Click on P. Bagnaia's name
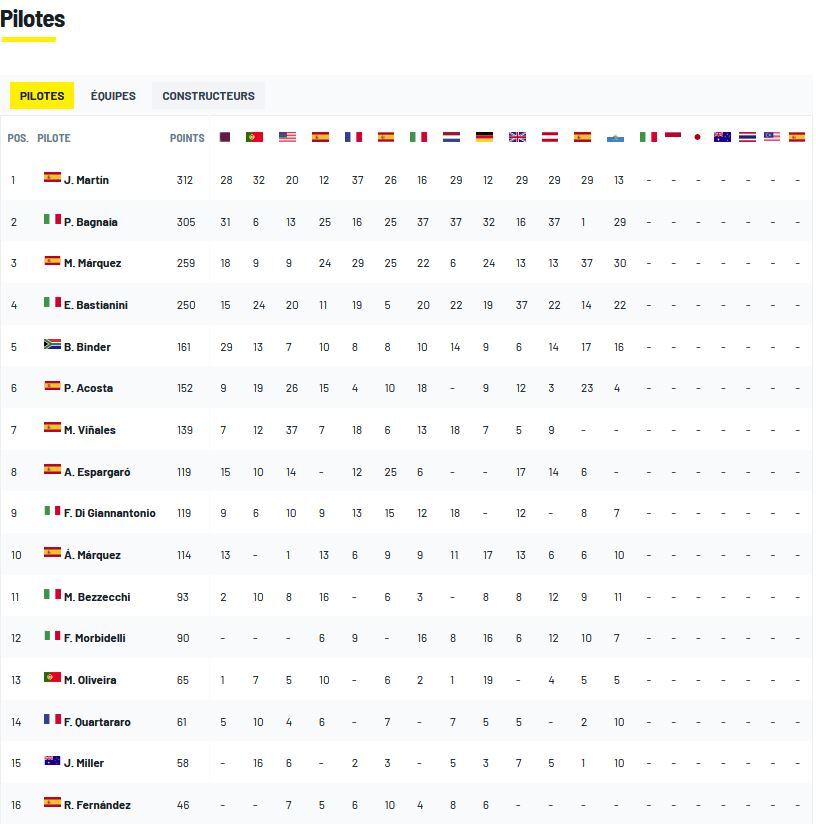816x824 pixels. pyautogui.click(x=90, y=222)
